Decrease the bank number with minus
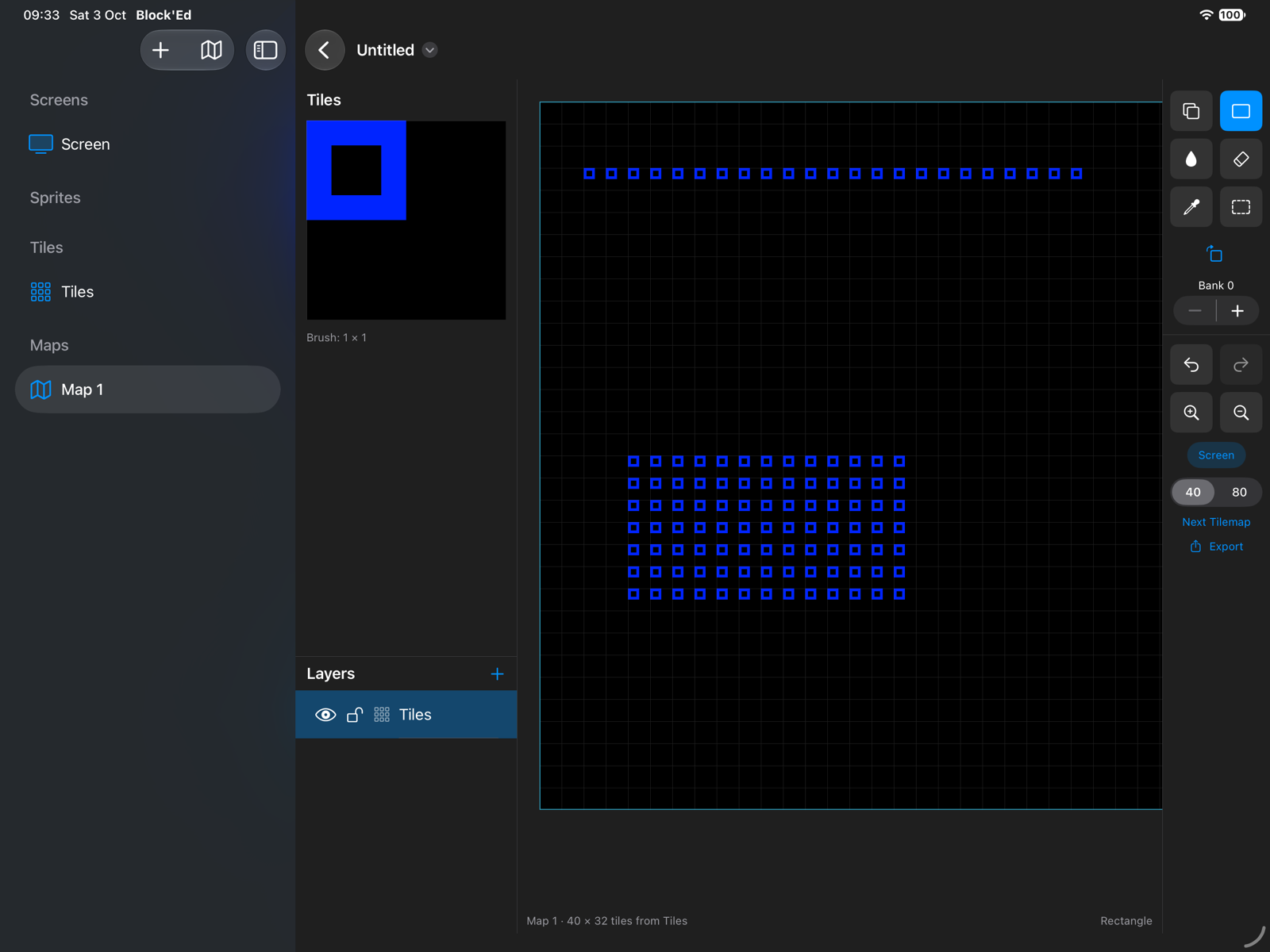Image resolution: width=1270 pixels, height=952 pixels. (1195, 311)
